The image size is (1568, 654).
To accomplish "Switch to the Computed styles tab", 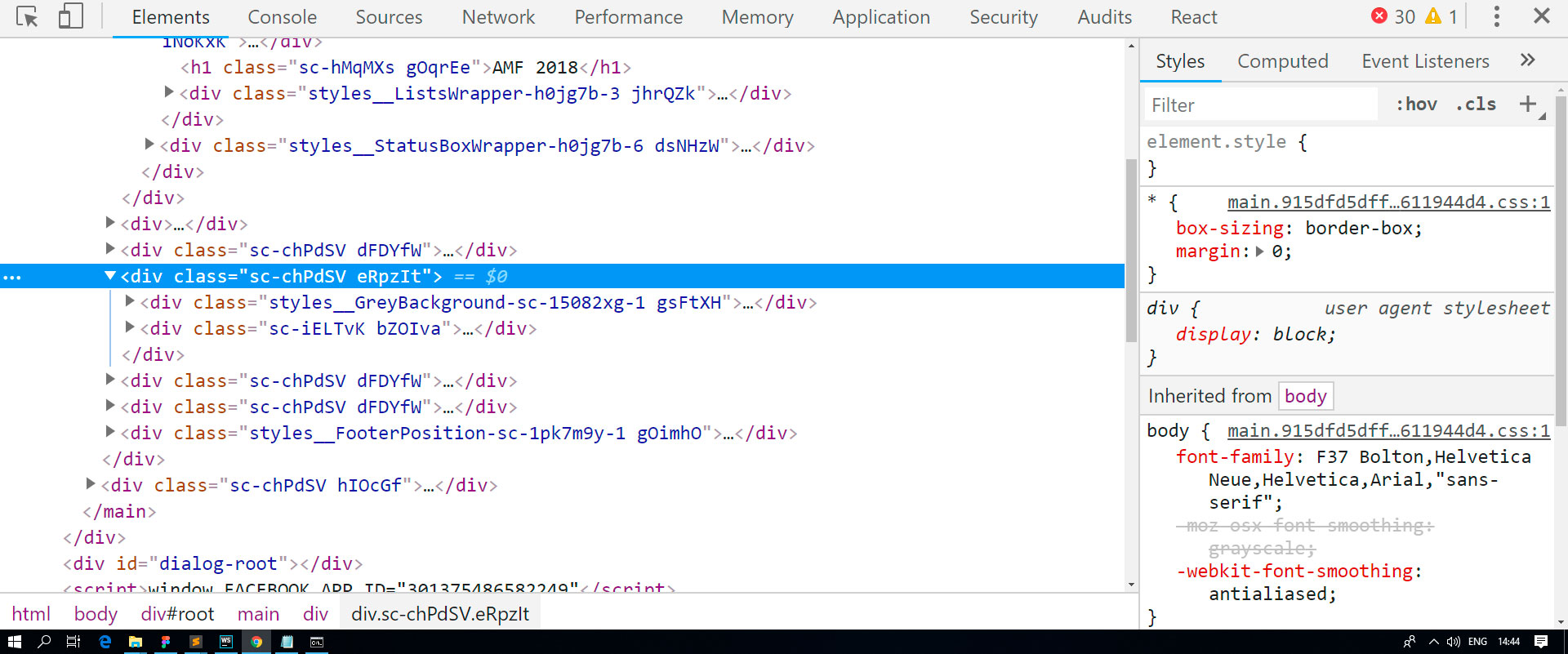I will (1283, 61).
